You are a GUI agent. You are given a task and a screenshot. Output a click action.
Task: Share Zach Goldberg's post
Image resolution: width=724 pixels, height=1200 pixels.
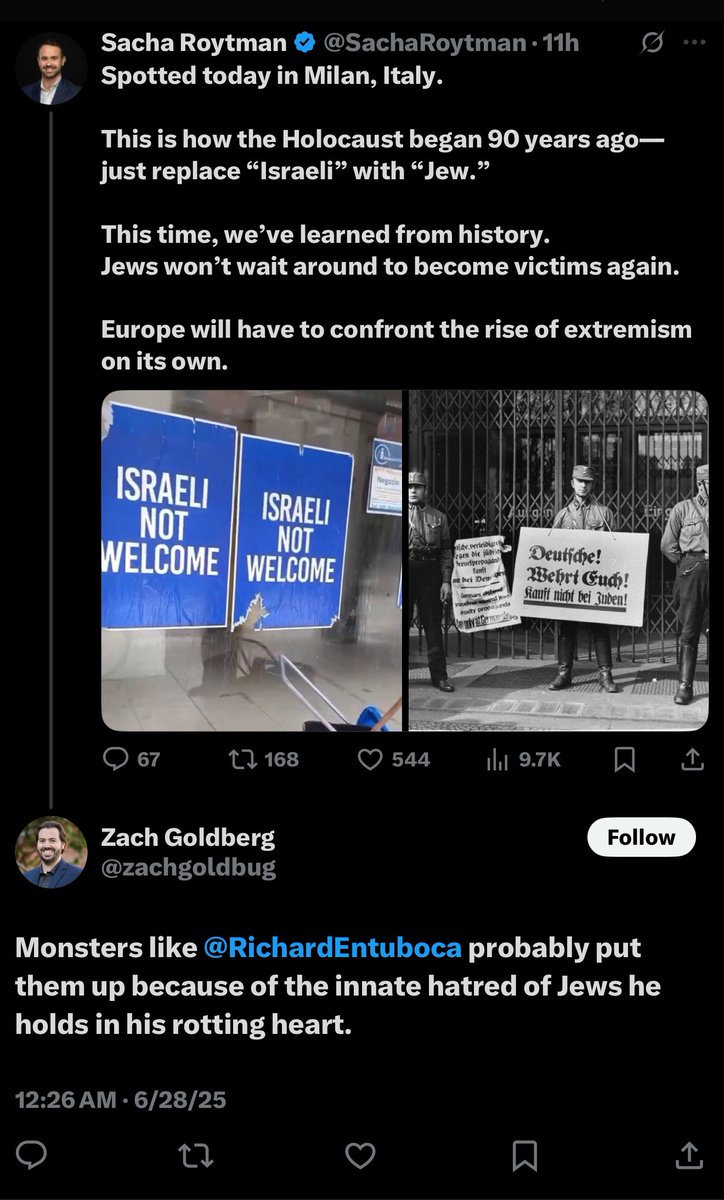689,1156
